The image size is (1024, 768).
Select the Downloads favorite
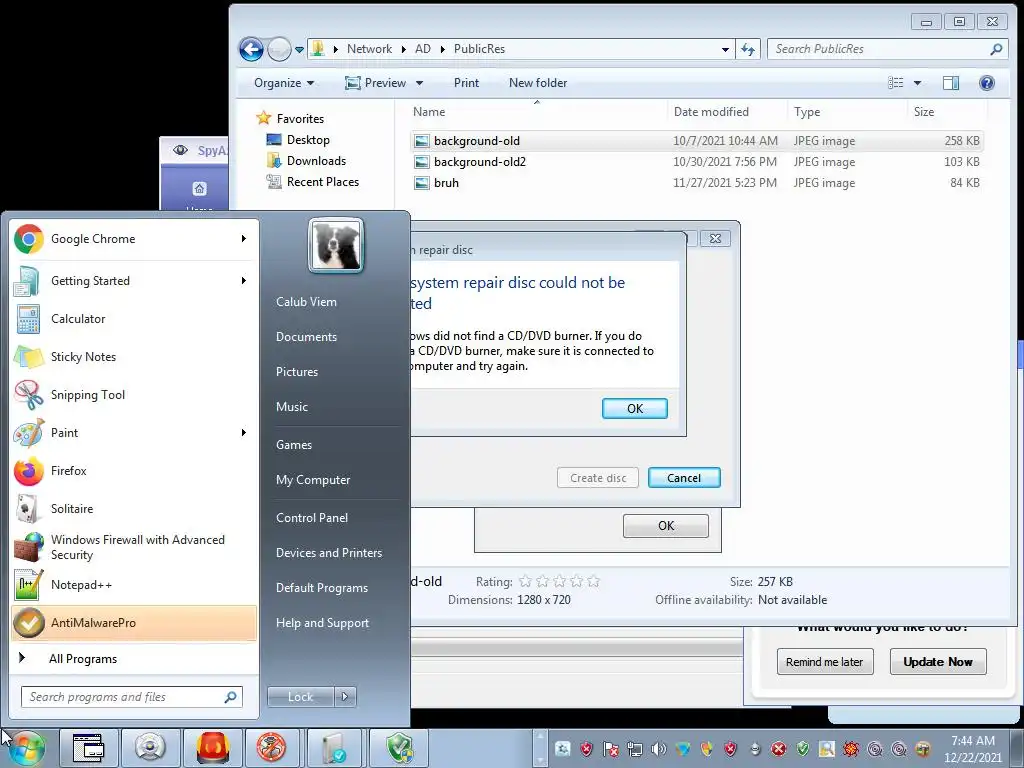(x=307, y=161)
